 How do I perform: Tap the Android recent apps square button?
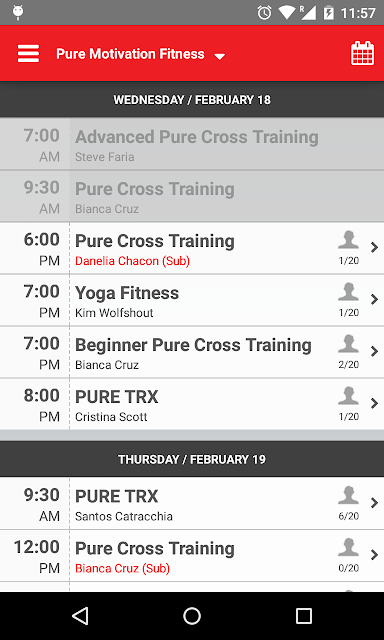304,616
